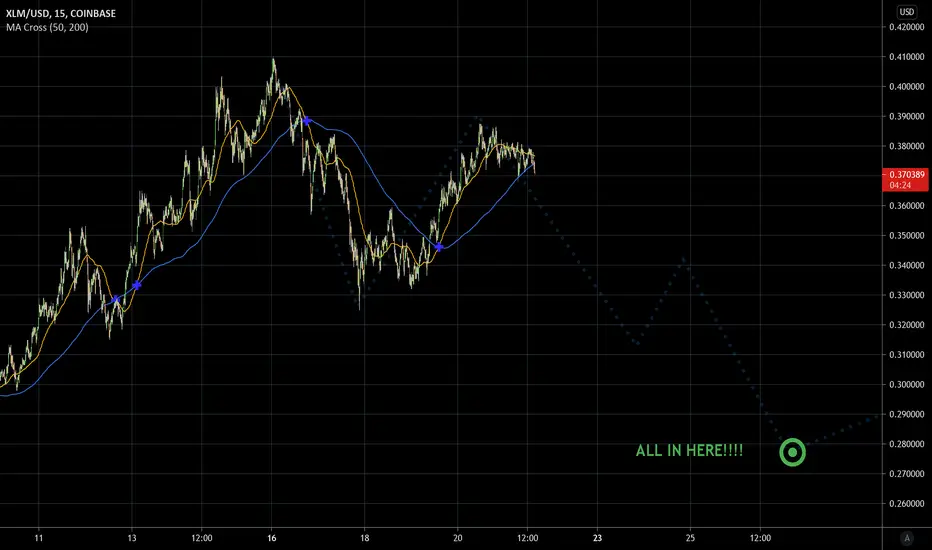
Task: Click the date label 25 on time axis
Action: [x=690, y=538]
